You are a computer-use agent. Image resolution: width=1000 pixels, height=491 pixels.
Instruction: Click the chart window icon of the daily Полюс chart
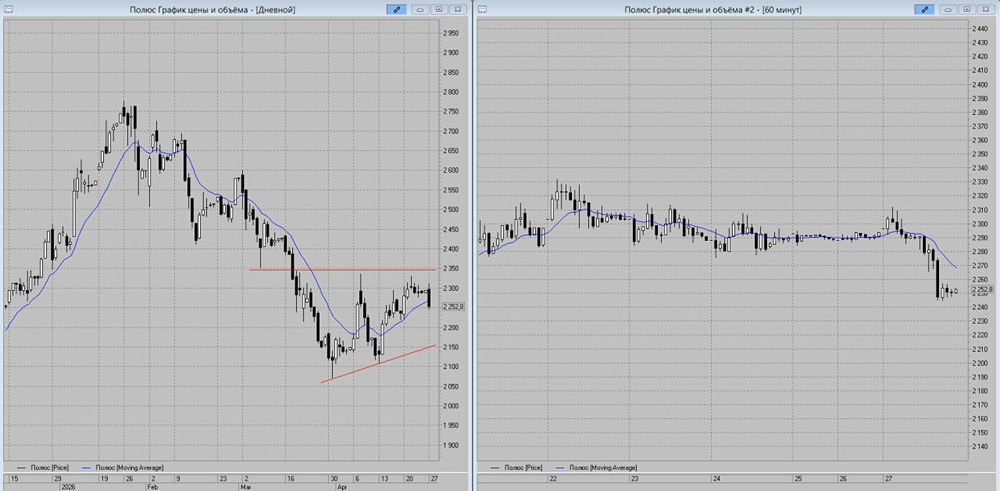tap(8, 10)
